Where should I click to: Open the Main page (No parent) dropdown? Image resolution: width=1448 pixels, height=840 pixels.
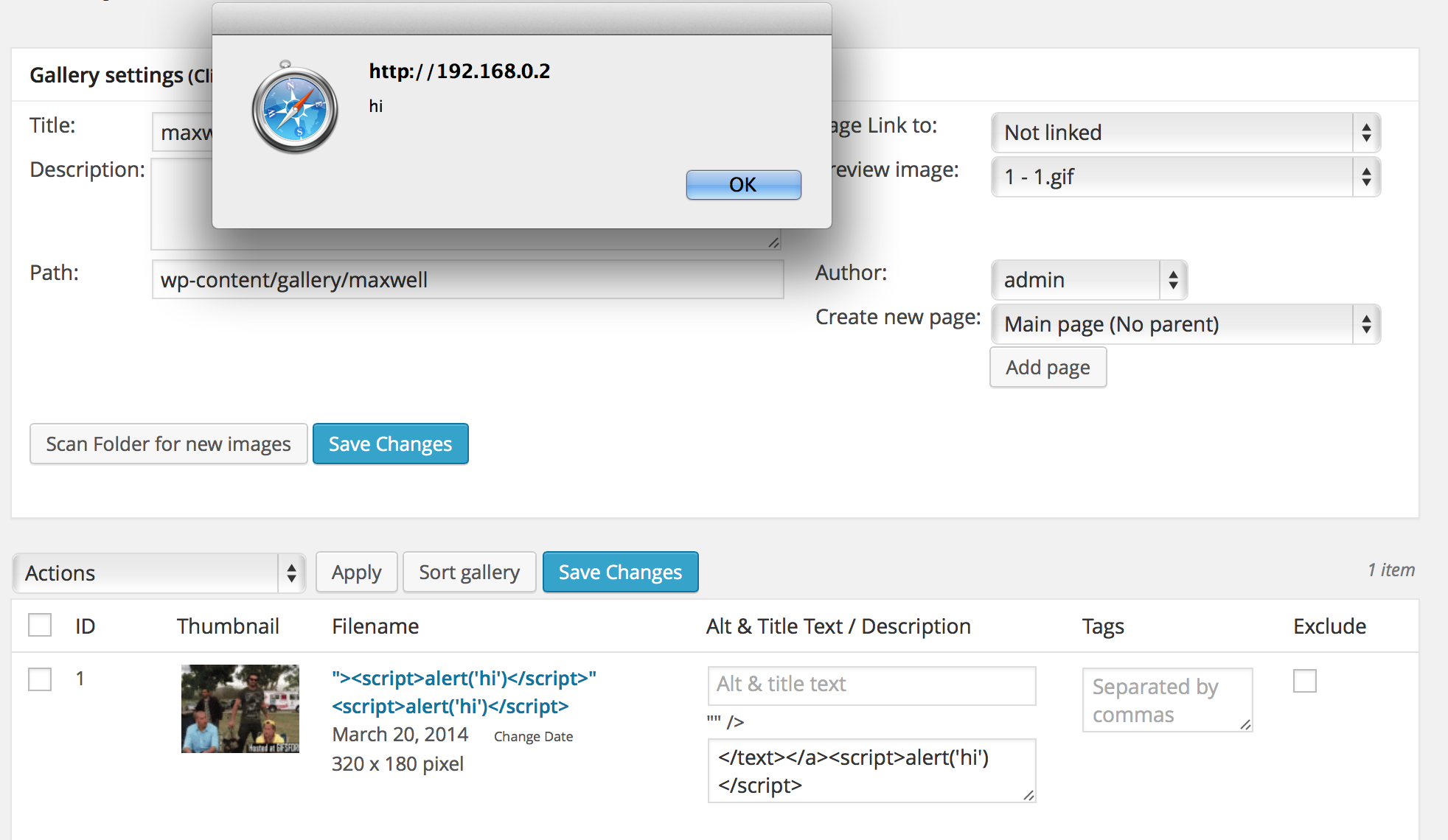pyautogui.click(x=1186, y=324)
